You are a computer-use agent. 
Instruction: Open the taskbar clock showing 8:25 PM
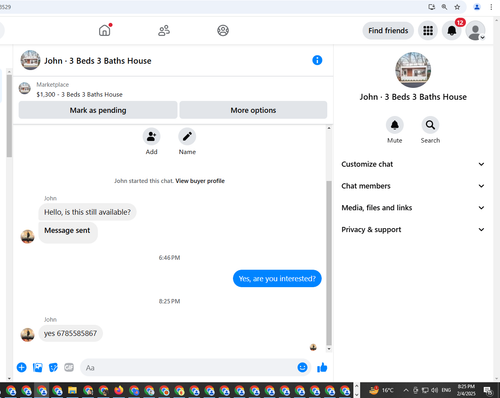(466, 390)
